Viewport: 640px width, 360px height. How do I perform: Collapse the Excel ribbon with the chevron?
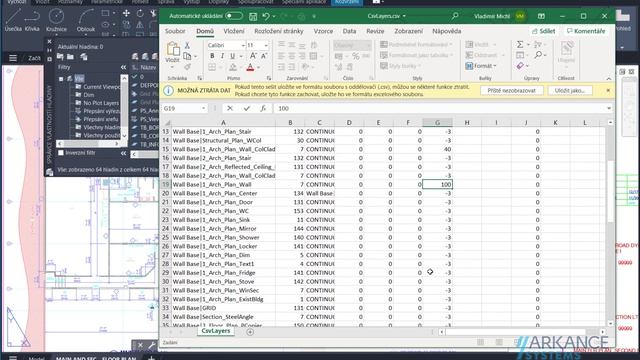pyautogui.click(x=609, y=78)
